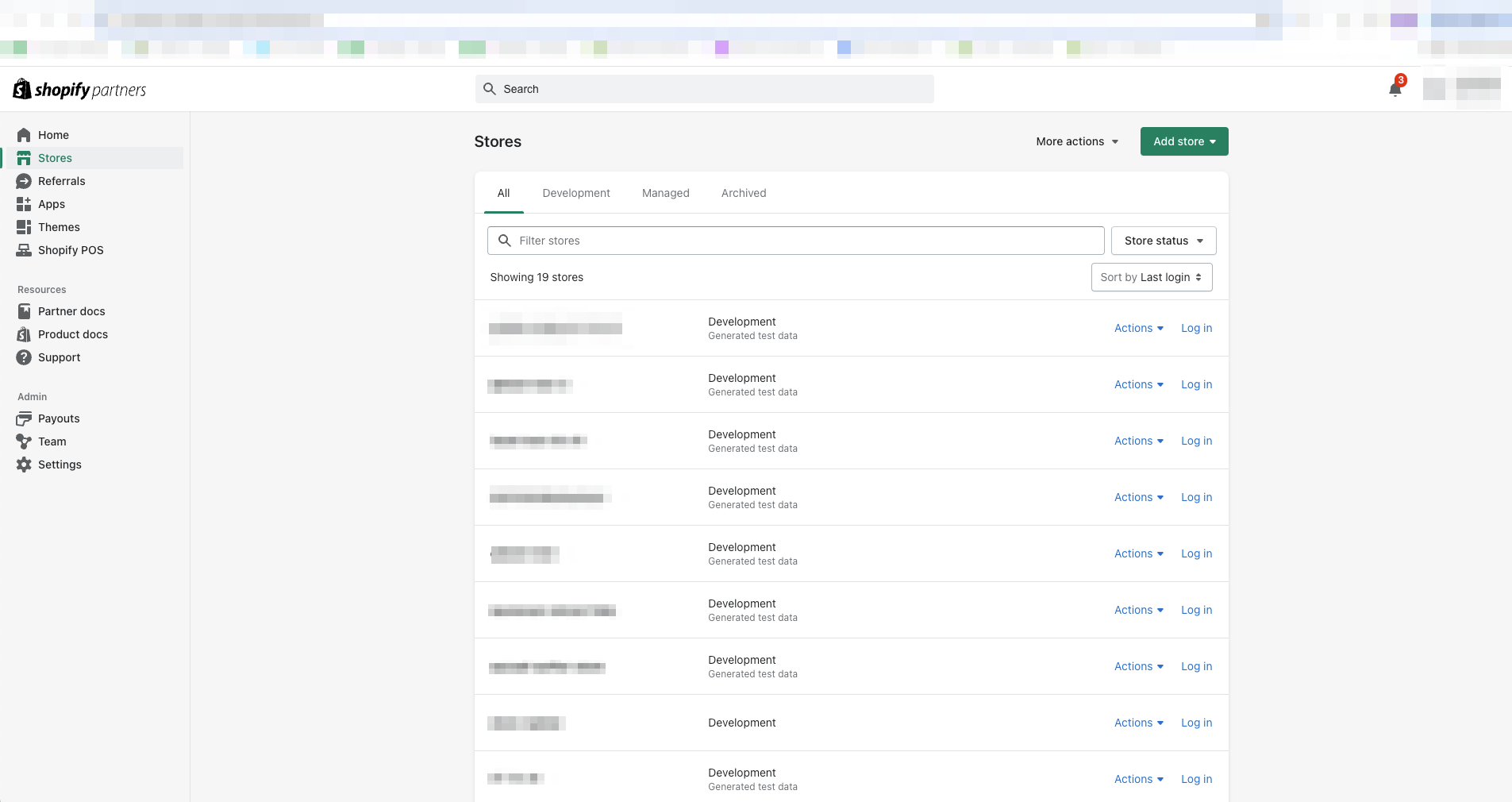The width and height of the screenshot is (1512, 802).
Task: Expand Actions for store without test data
Action: (x=1139, y=723)
